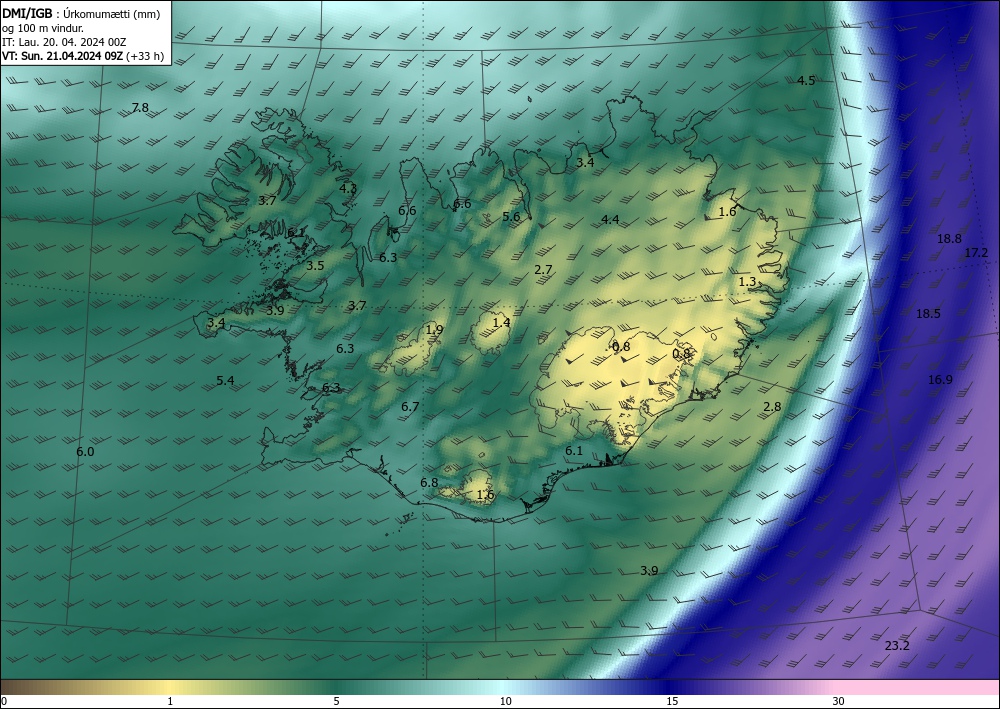1000x709 pixels.
Task: Click the 6.7 value on the map
Action: pos(410,406)
